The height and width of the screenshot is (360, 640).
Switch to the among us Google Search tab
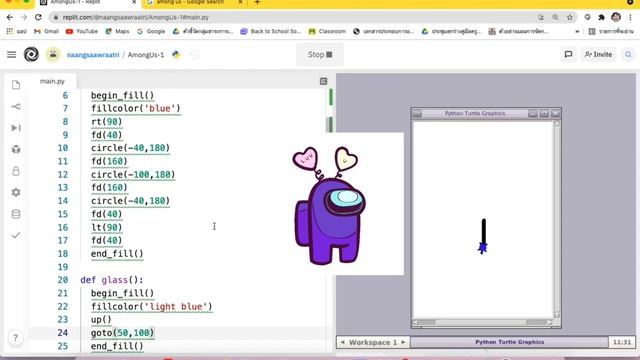click(194, 3)
